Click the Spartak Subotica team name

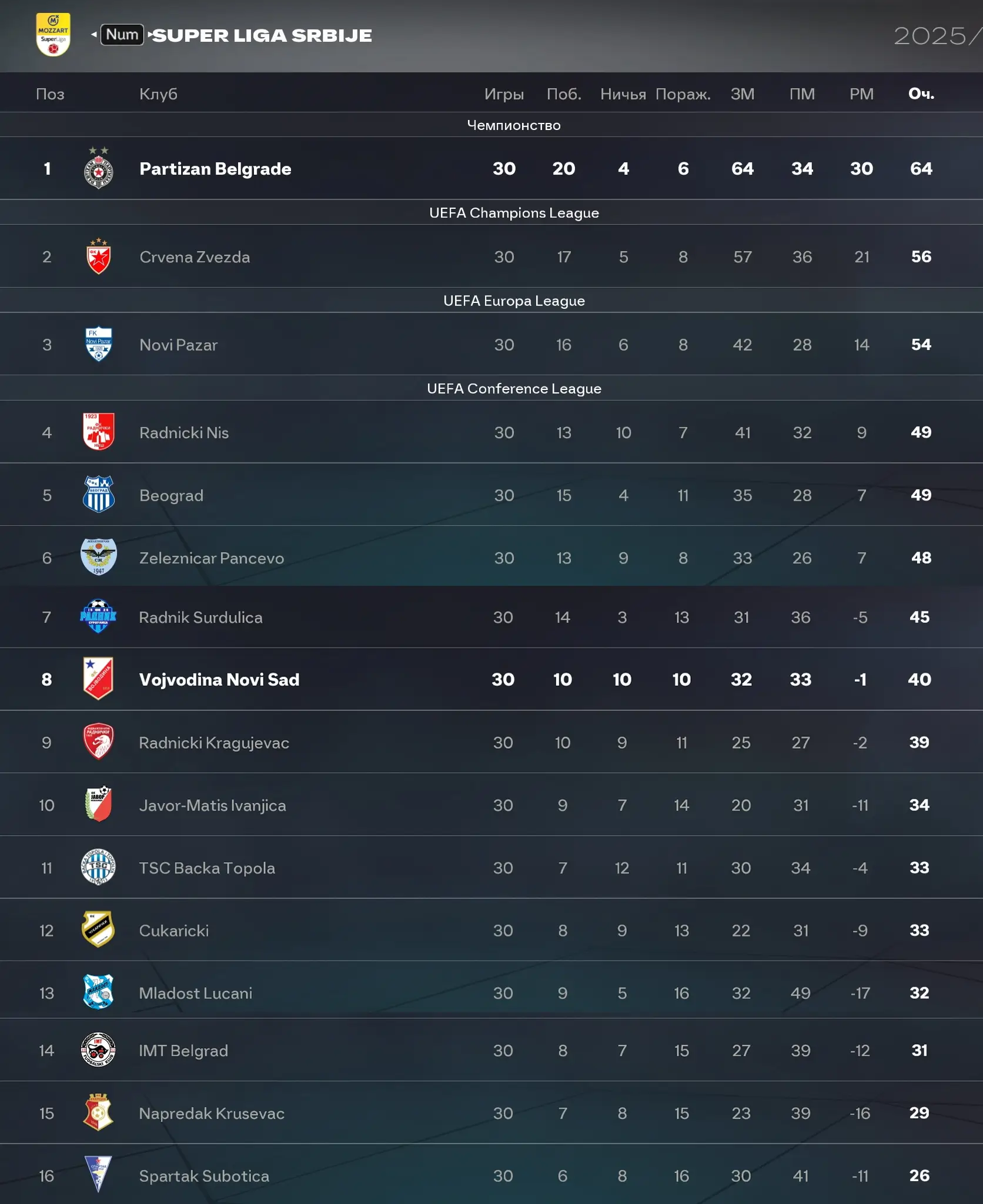pos(204,1176)
